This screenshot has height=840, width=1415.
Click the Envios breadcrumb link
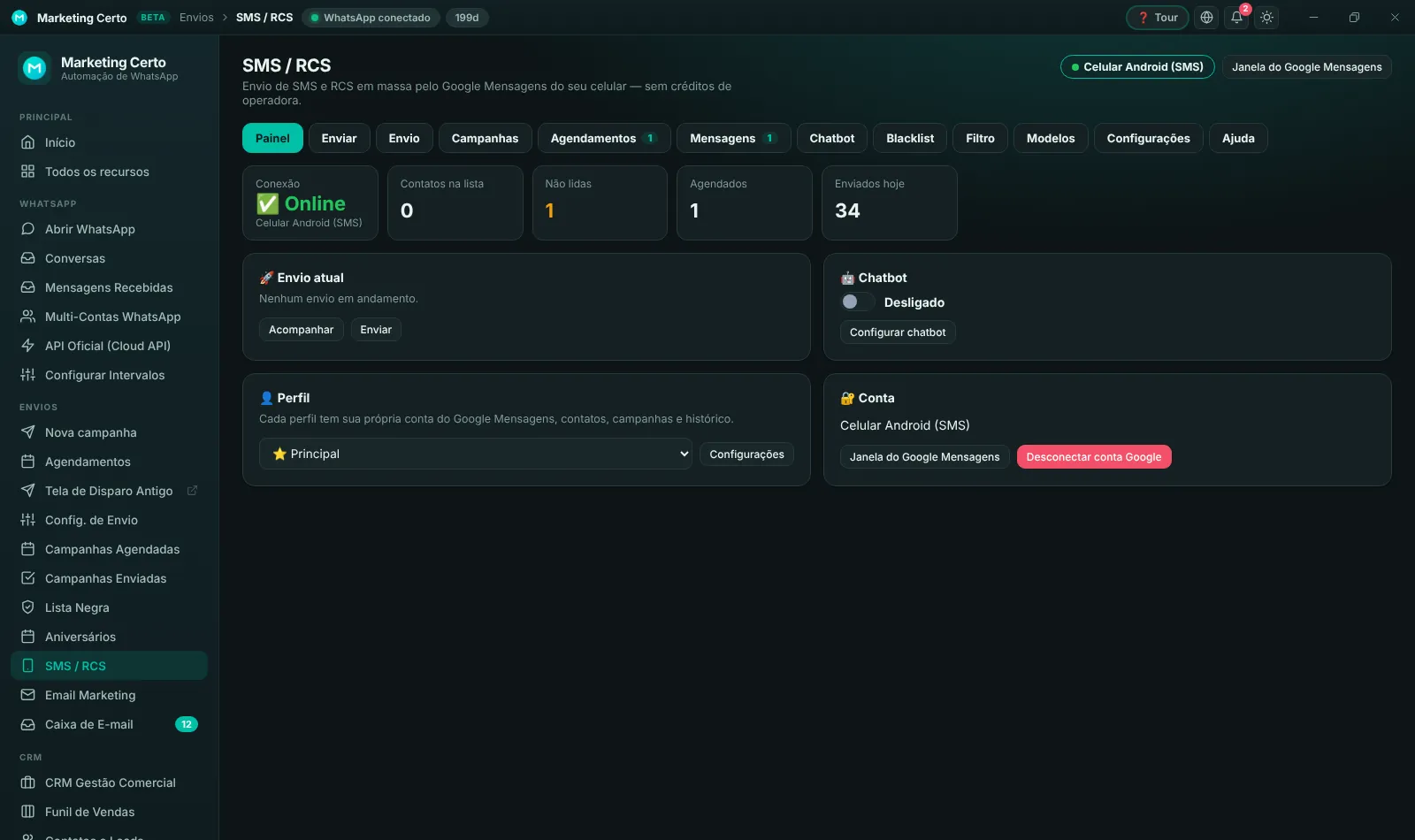(x=196, y=18)
